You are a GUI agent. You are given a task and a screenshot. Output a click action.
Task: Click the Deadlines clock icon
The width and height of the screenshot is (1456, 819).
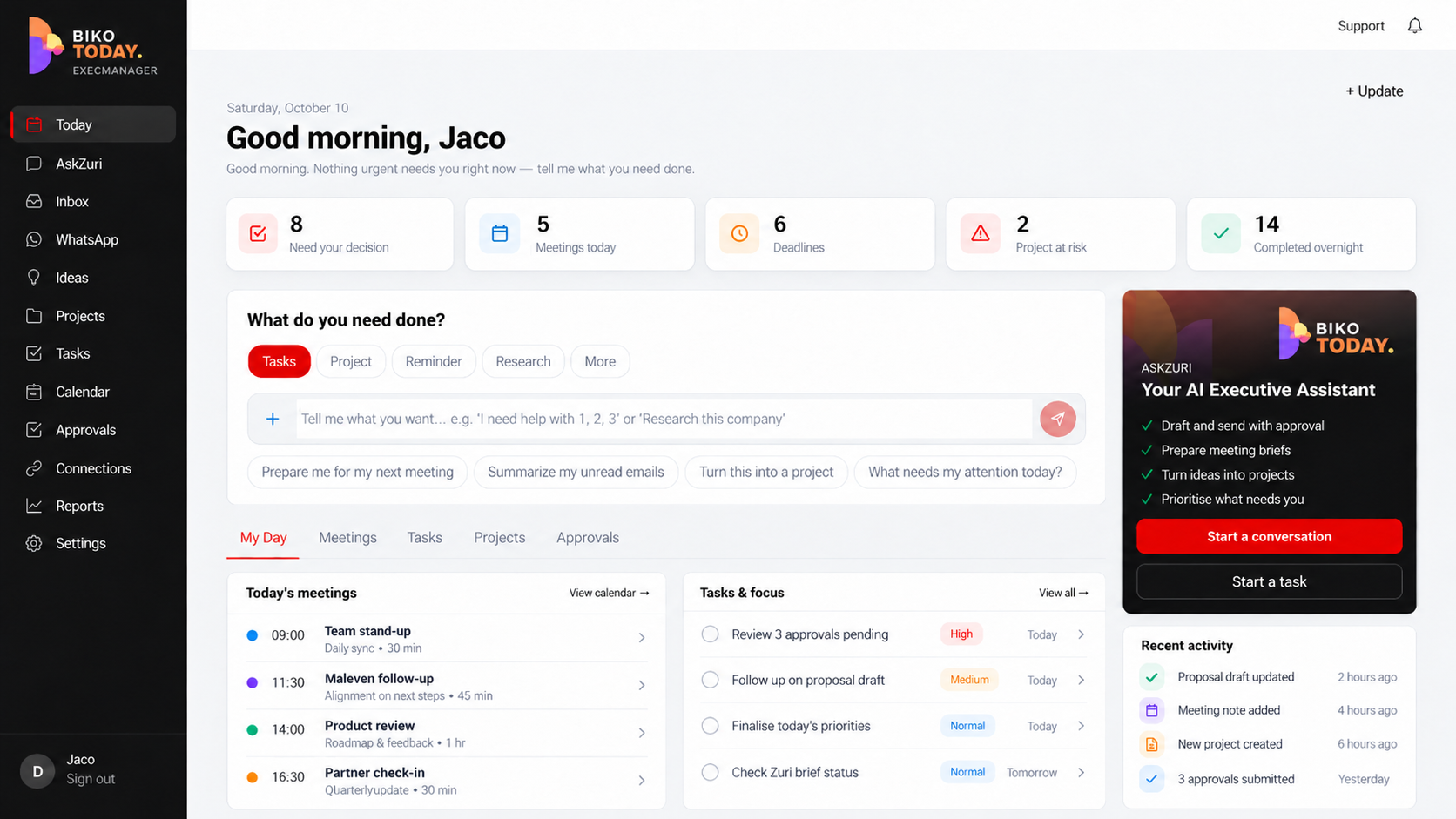pyautogui.click(x=739, y=233)
